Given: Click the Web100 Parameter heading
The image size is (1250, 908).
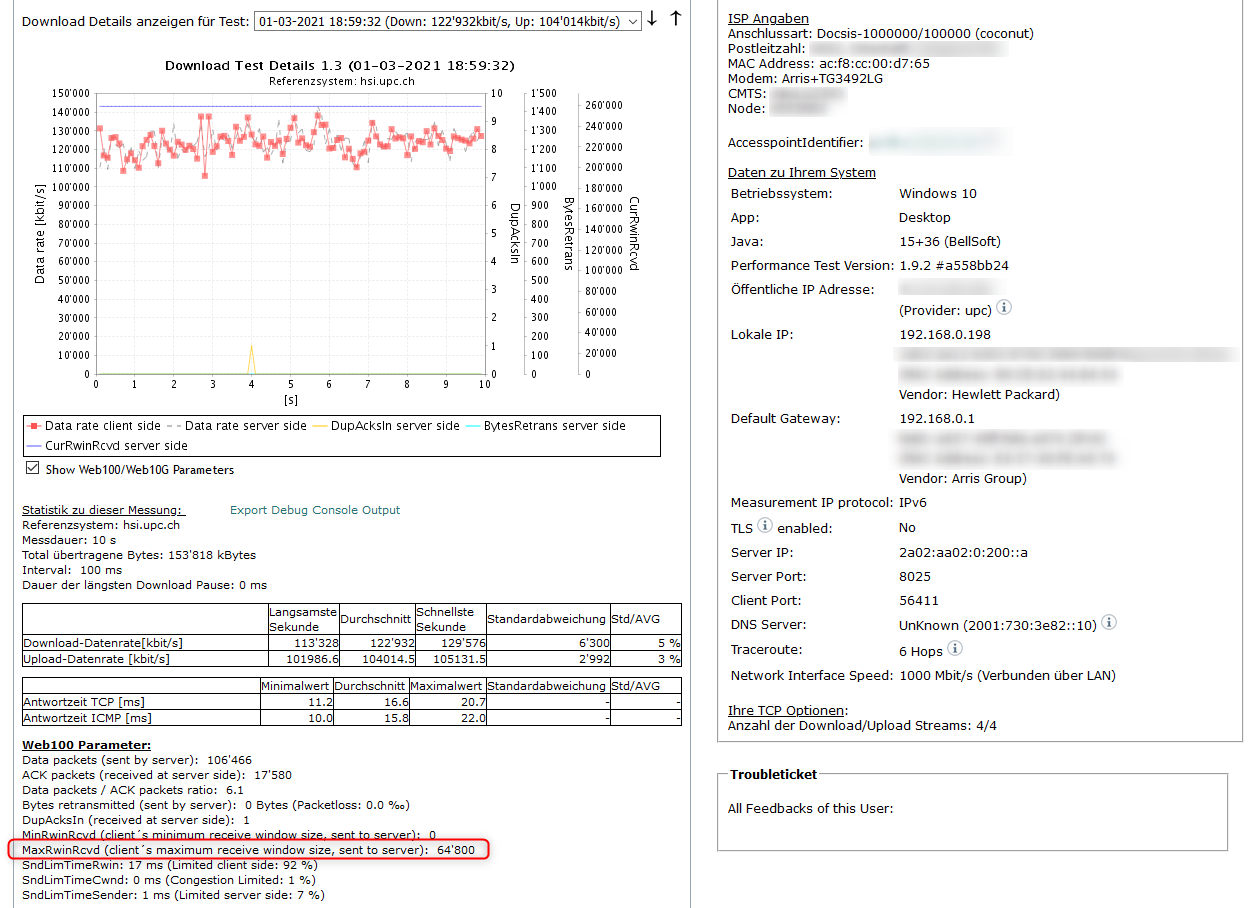Looking at the screenshot, I should [x=86, y=745].
